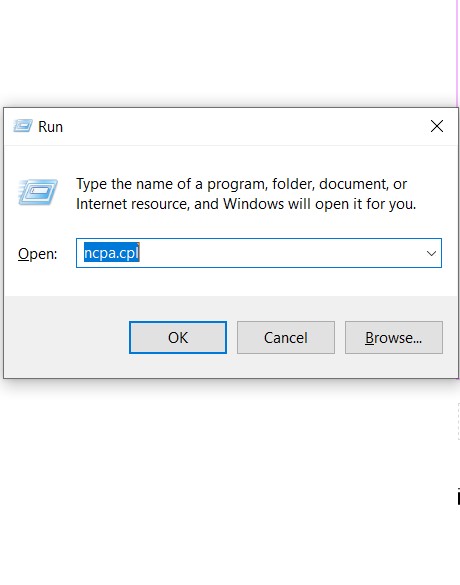The width and height of the screenshot is (460, 585).
Task: Click the highlighted ncpa.cpl text
Action: click(x=112, y=253)
